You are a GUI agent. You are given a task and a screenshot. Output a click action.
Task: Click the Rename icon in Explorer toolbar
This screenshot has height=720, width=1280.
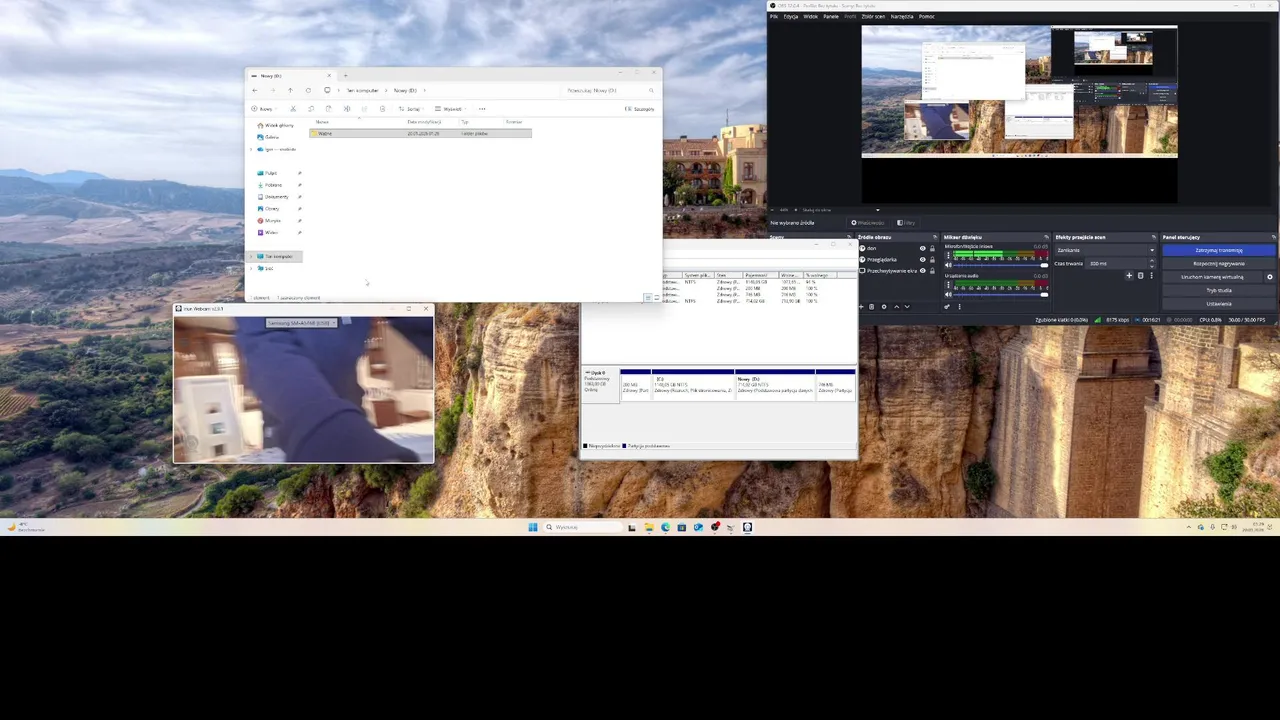point(347,109)
